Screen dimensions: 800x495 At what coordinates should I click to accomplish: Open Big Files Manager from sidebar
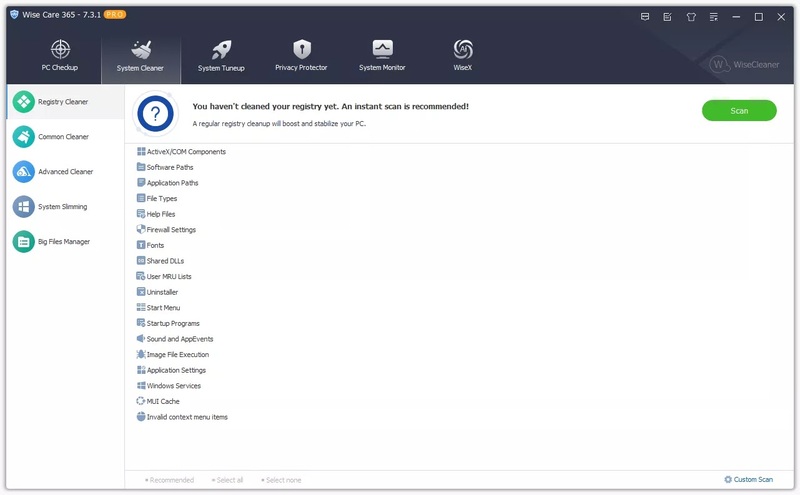pyautogui.click(x=65, y=242)
